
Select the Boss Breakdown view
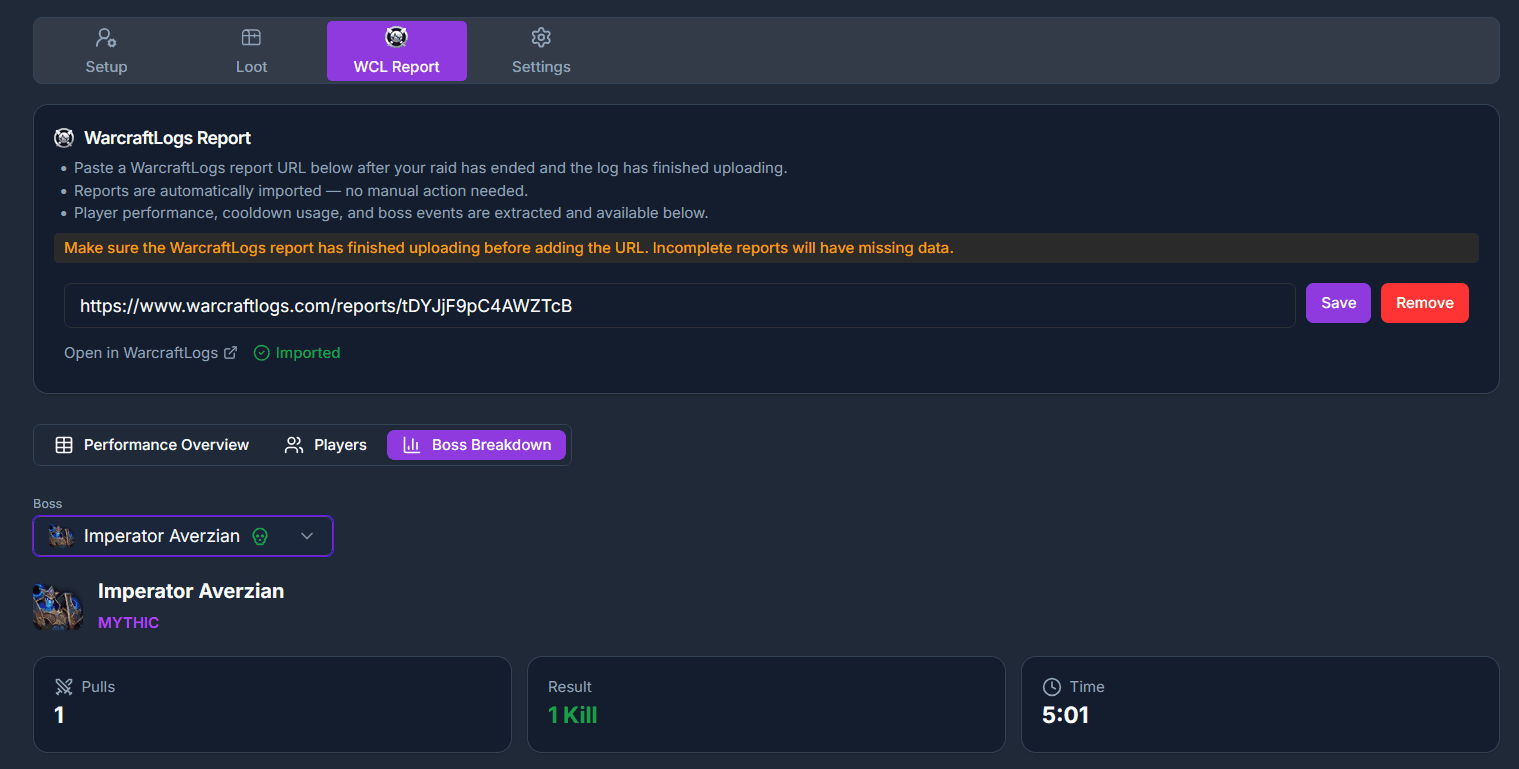(x=476, y=445)
